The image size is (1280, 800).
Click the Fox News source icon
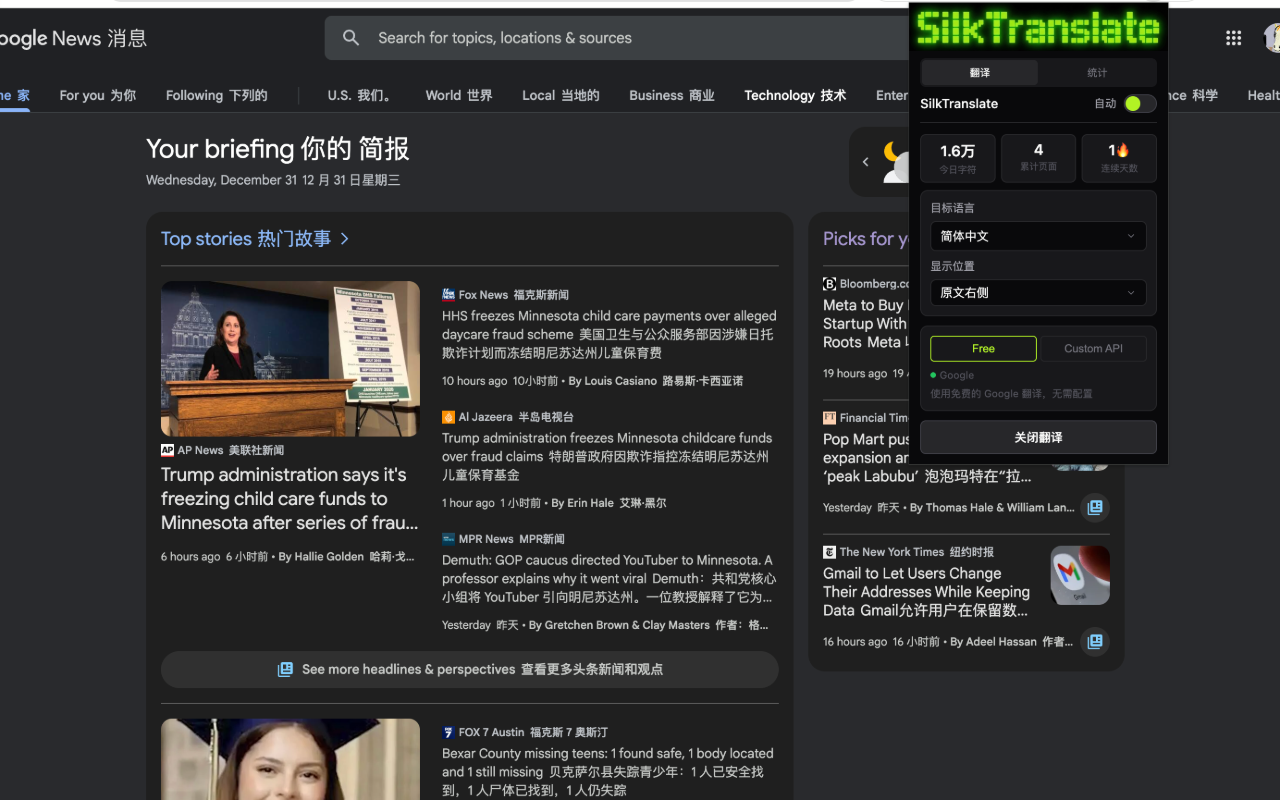[447, 294]
